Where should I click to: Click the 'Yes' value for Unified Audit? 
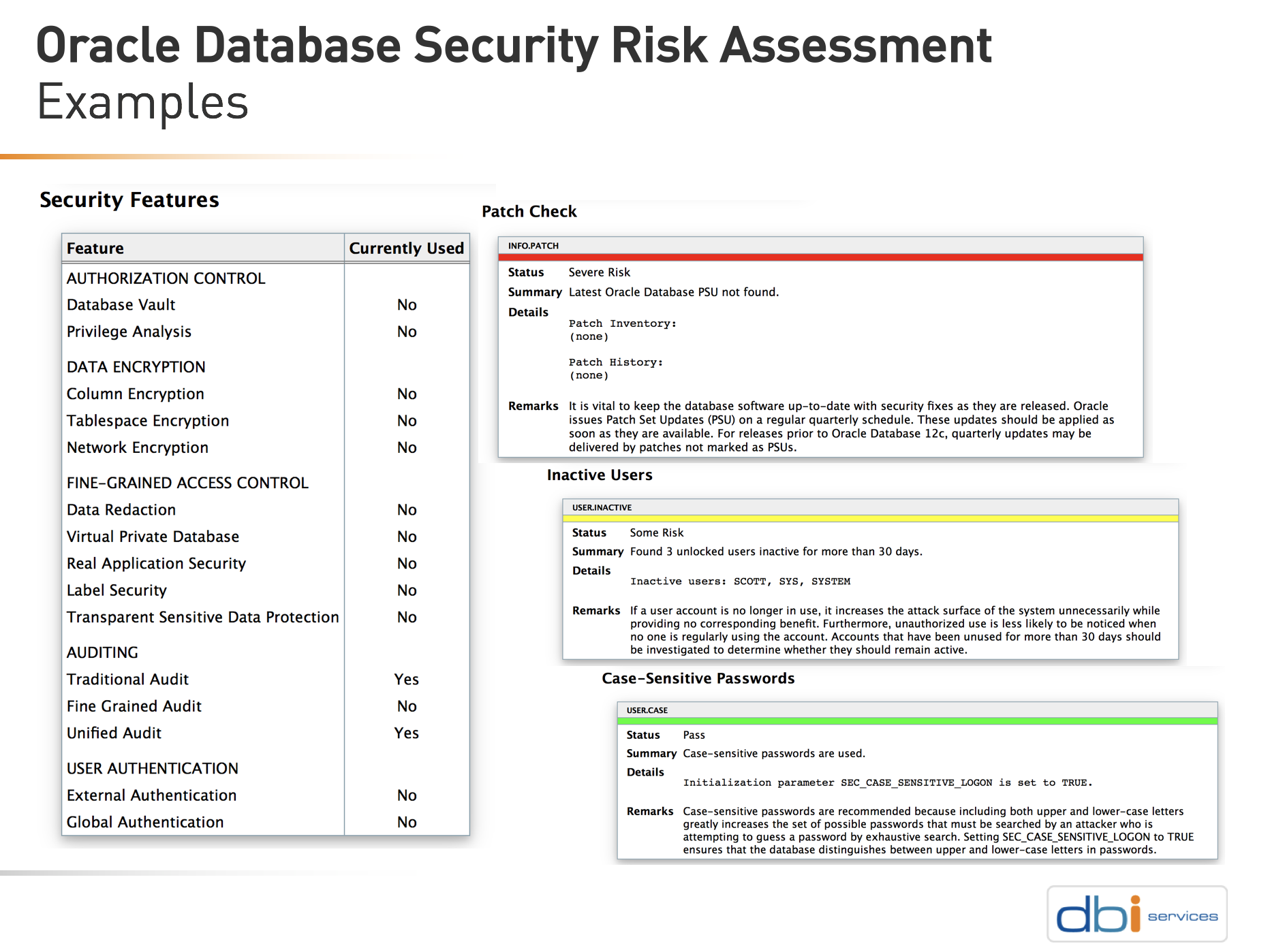[x=407, y=733]
